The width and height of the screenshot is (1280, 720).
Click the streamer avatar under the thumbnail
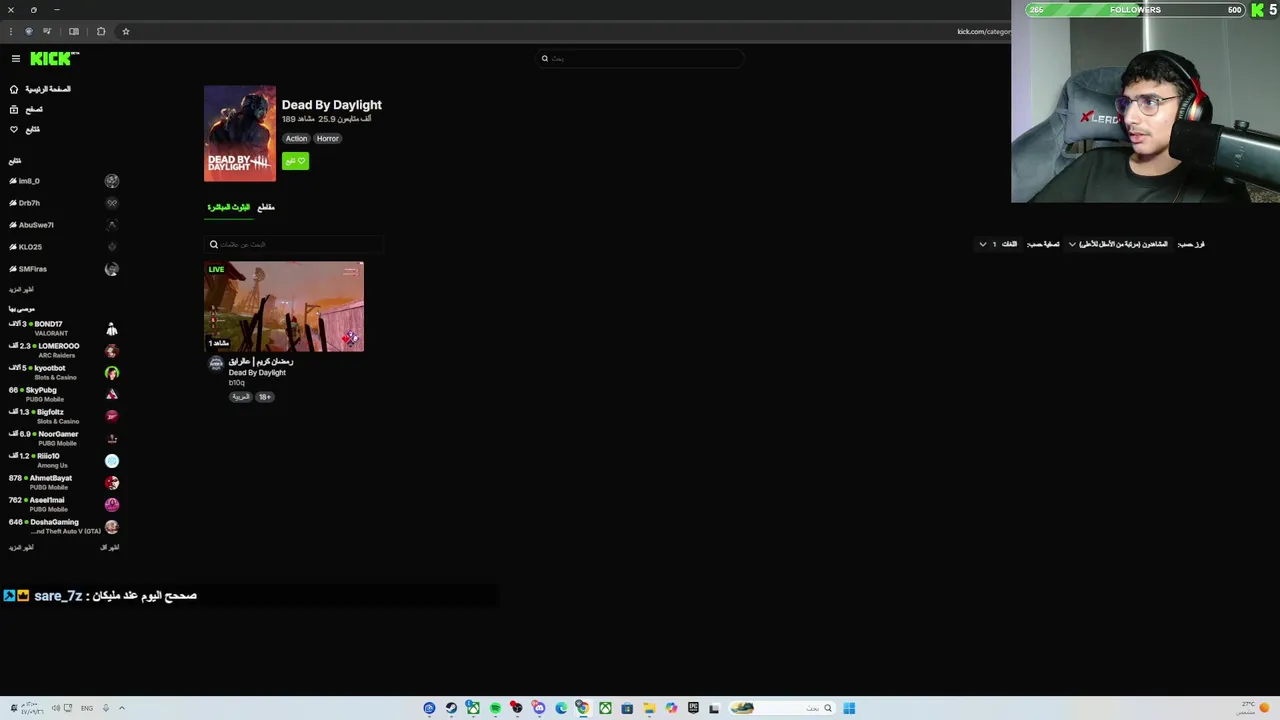coord(215,364)
